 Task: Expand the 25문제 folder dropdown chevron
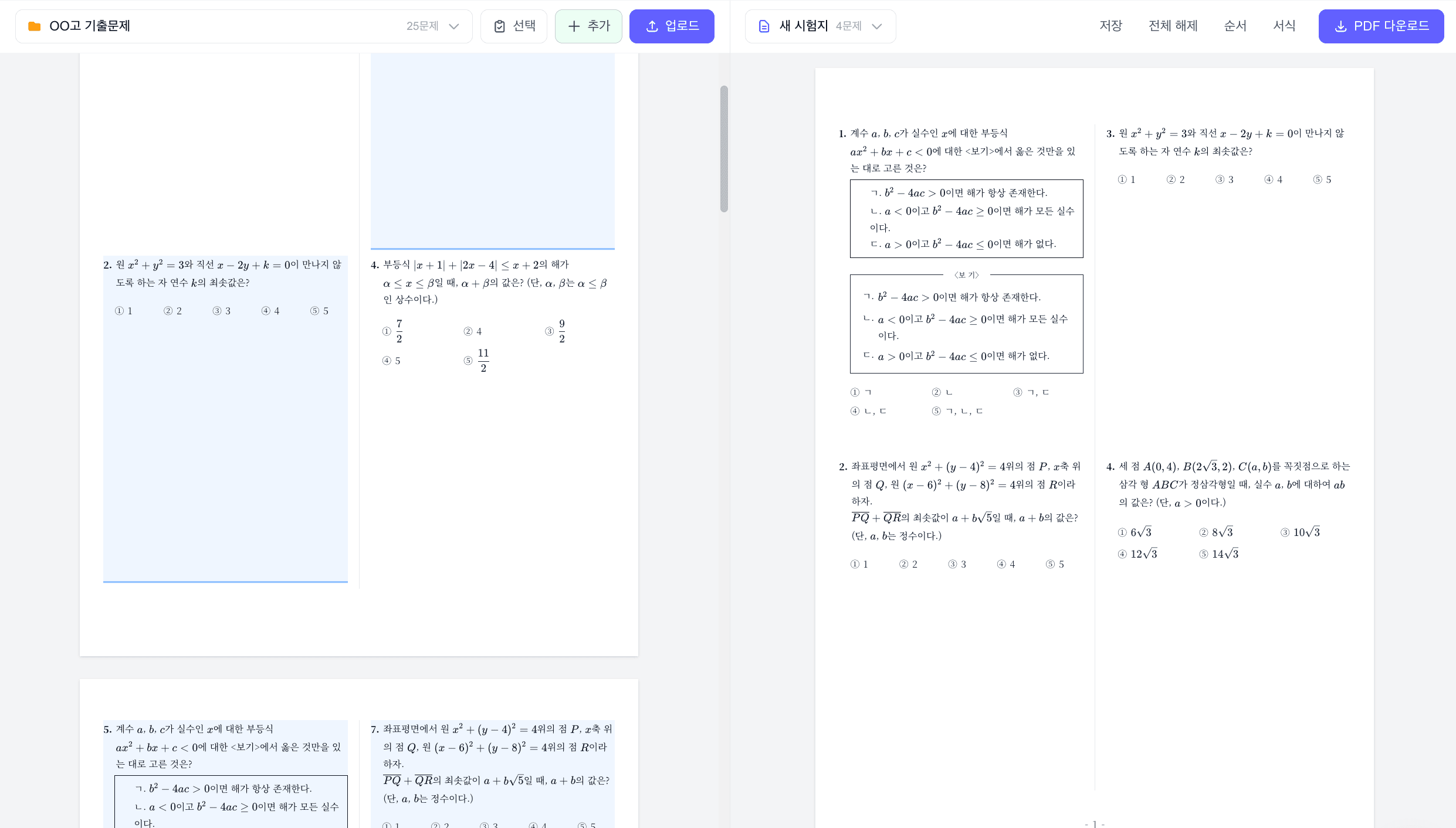(453, 26)
